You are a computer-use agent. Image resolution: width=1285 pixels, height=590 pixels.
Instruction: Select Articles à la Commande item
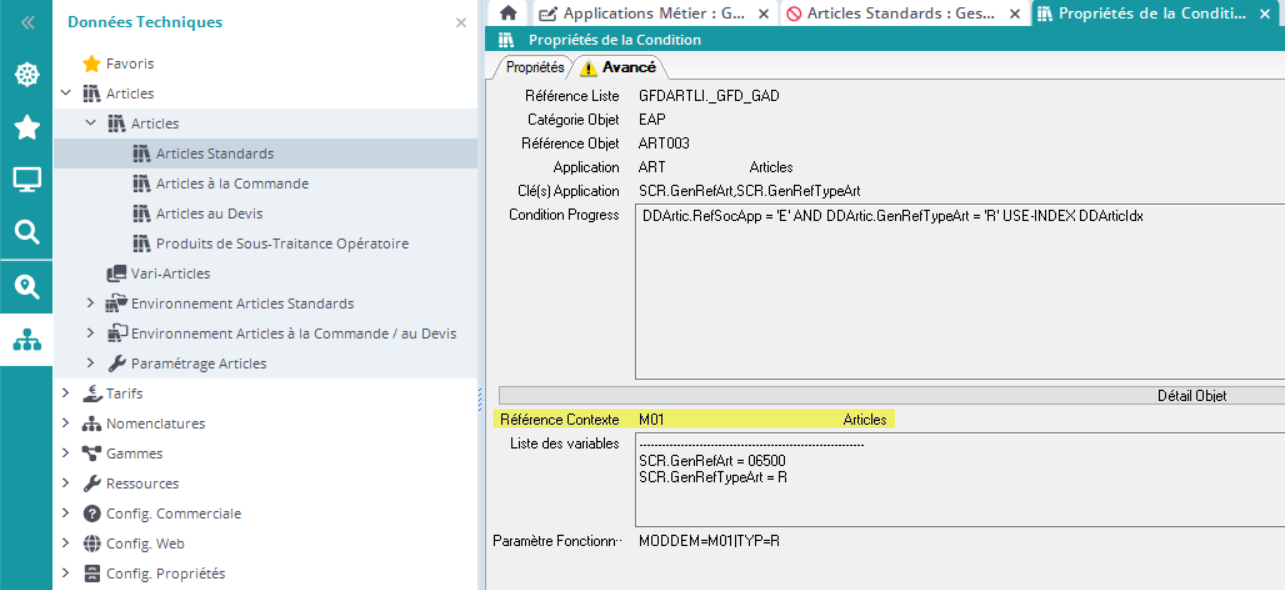pos(232,183)
